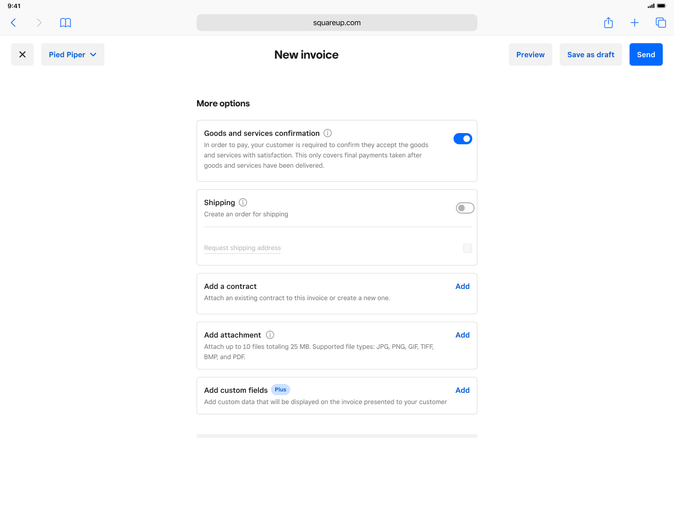Enable the Shipping toggle

click(x=465, y=208)
